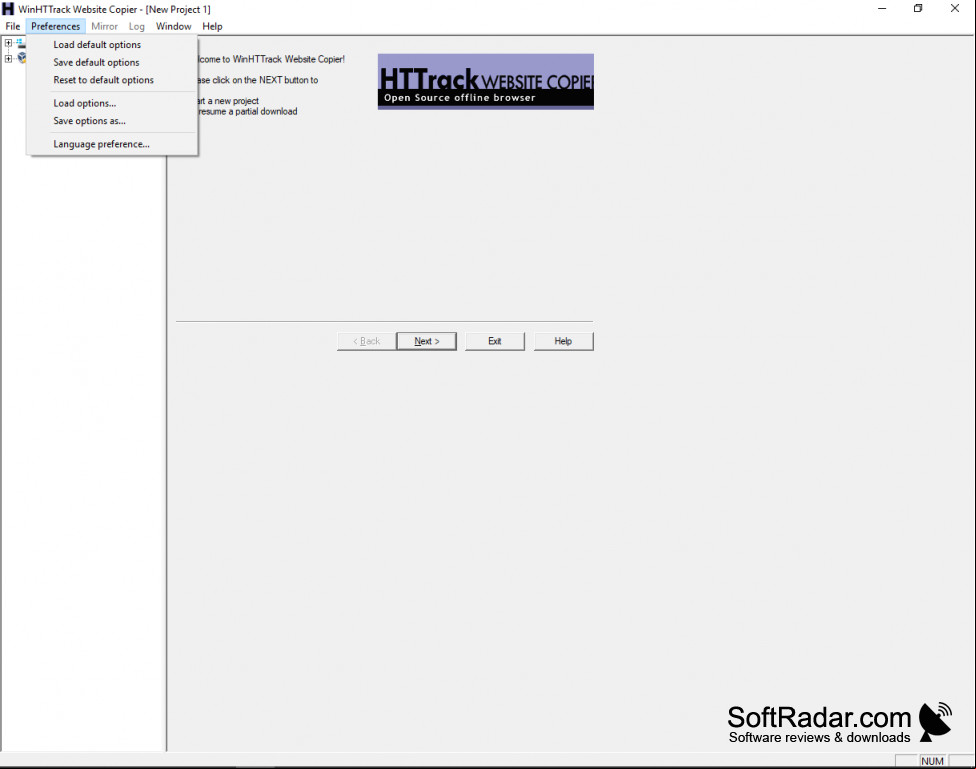
Task: Click the Help button beside Exit
Action: (x=563, y=341)
